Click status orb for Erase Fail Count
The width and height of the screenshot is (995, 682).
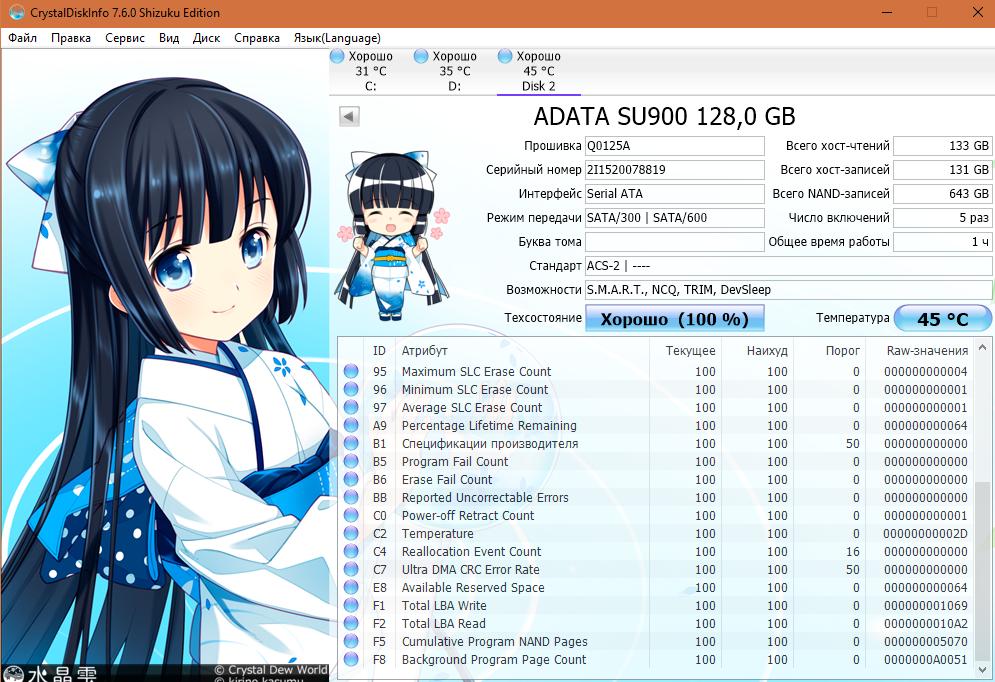click(351, 480)
